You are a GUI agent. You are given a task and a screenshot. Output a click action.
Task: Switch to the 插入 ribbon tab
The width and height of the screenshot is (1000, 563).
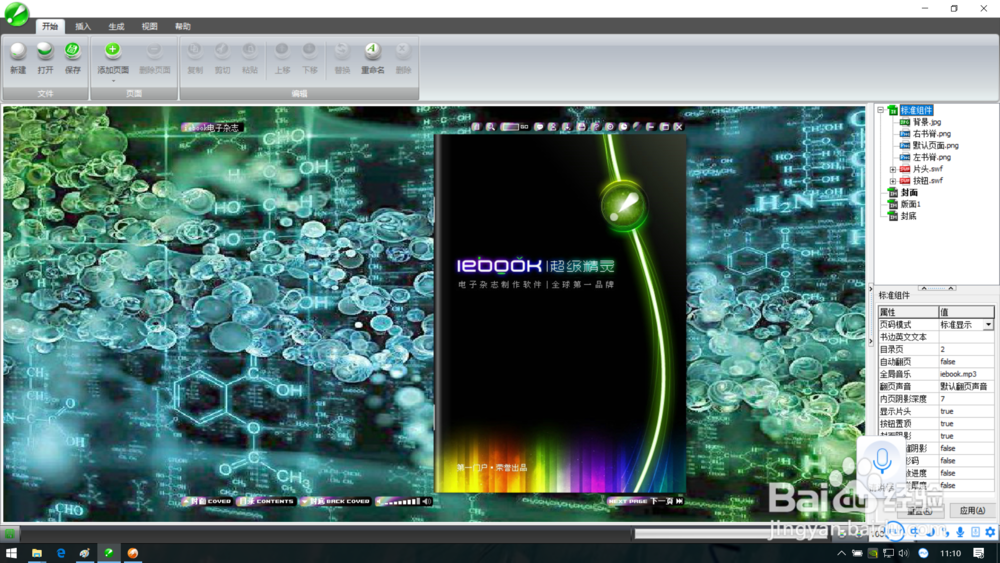click(83, 26)
